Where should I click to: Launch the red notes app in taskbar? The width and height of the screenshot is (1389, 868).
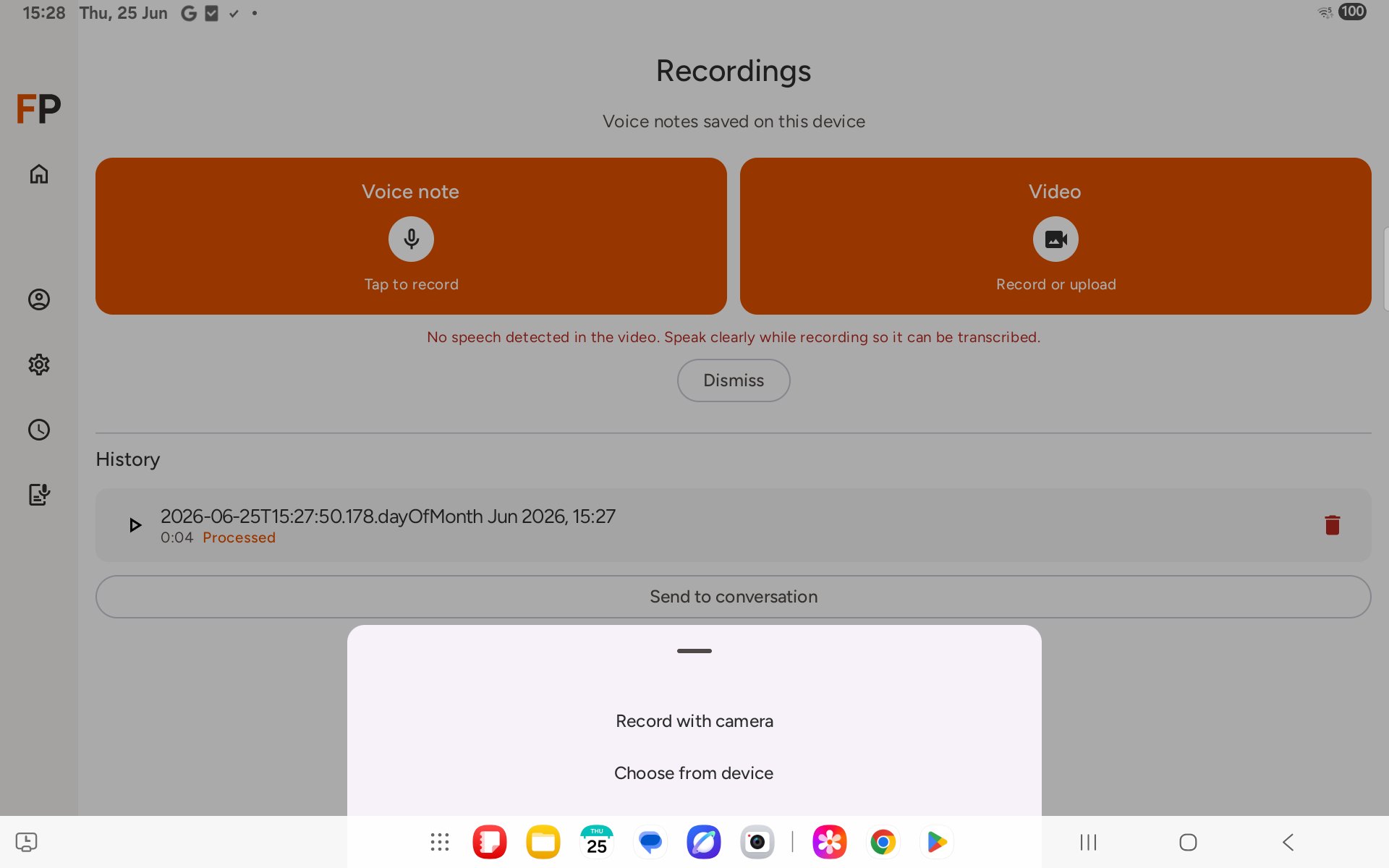tap(490, 842)
